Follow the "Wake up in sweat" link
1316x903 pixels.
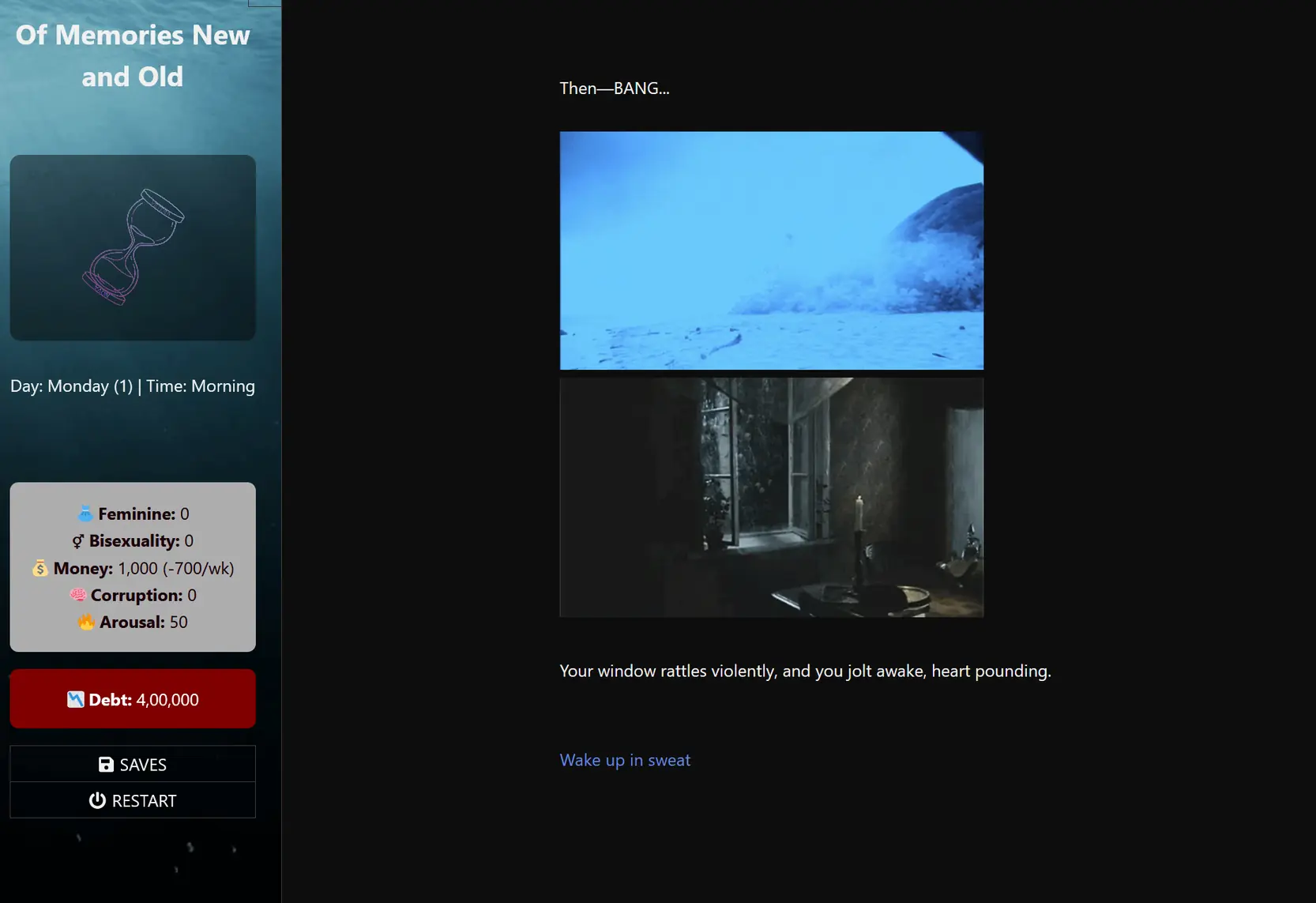625,760
